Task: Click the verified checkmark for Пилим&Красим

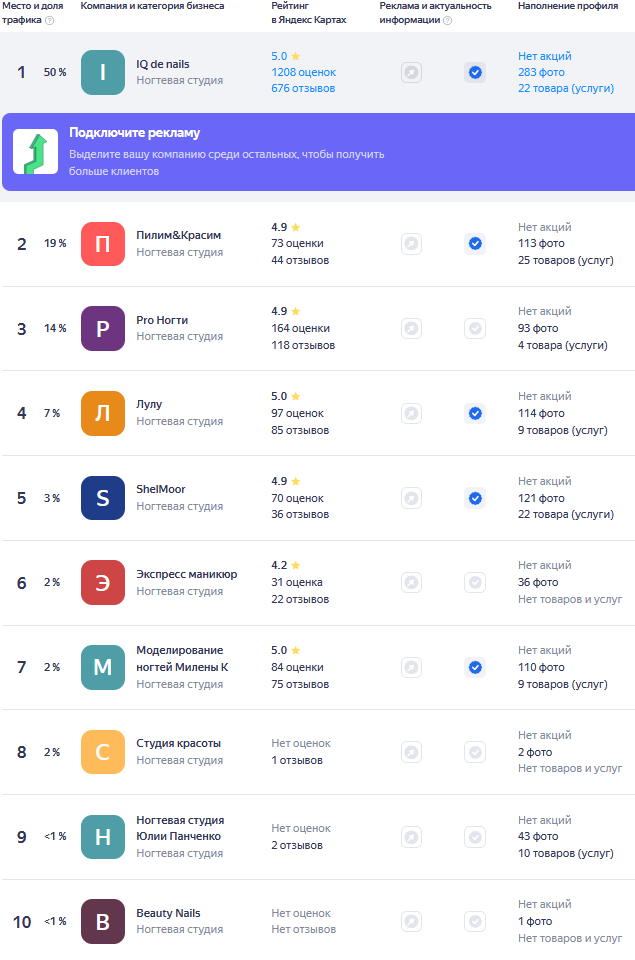Action: [475, 244]
